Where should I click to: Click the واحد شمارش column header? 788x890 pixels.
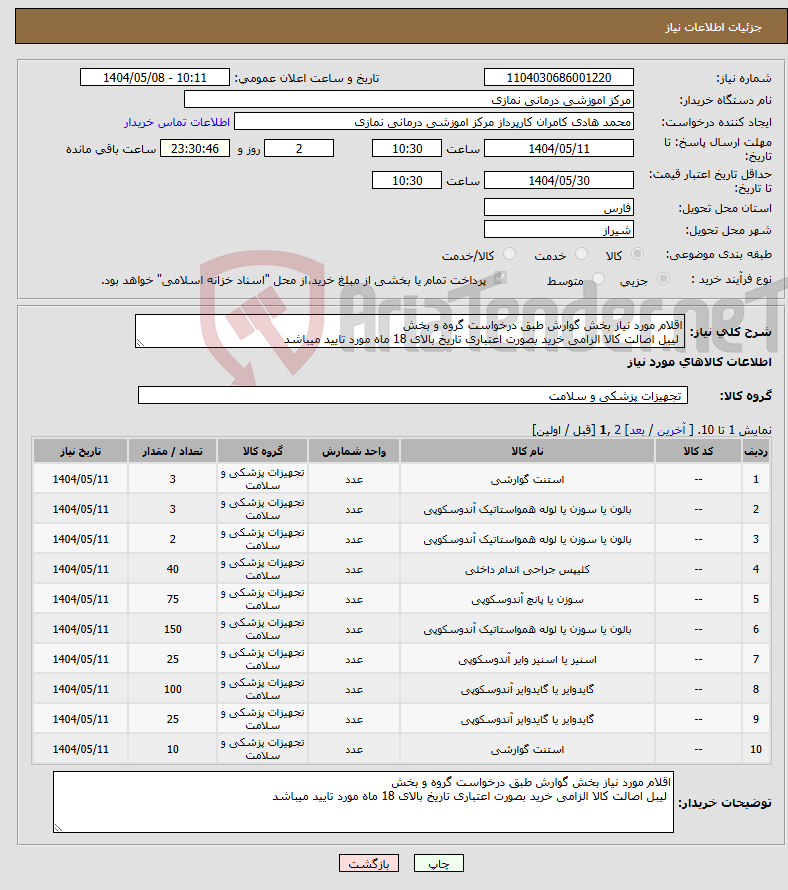(354, 451)
